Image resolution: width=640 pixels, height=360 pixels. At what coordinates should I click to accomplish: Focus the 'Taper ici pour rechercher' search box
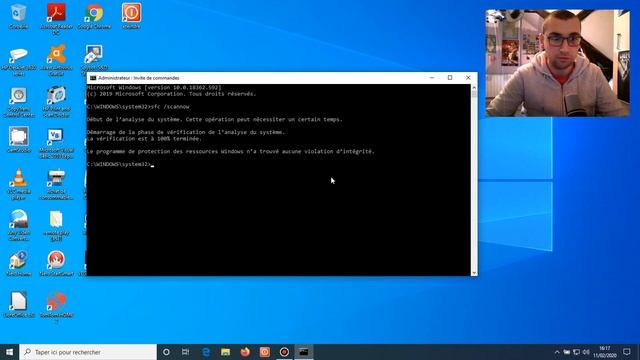(x=88, y=352)
